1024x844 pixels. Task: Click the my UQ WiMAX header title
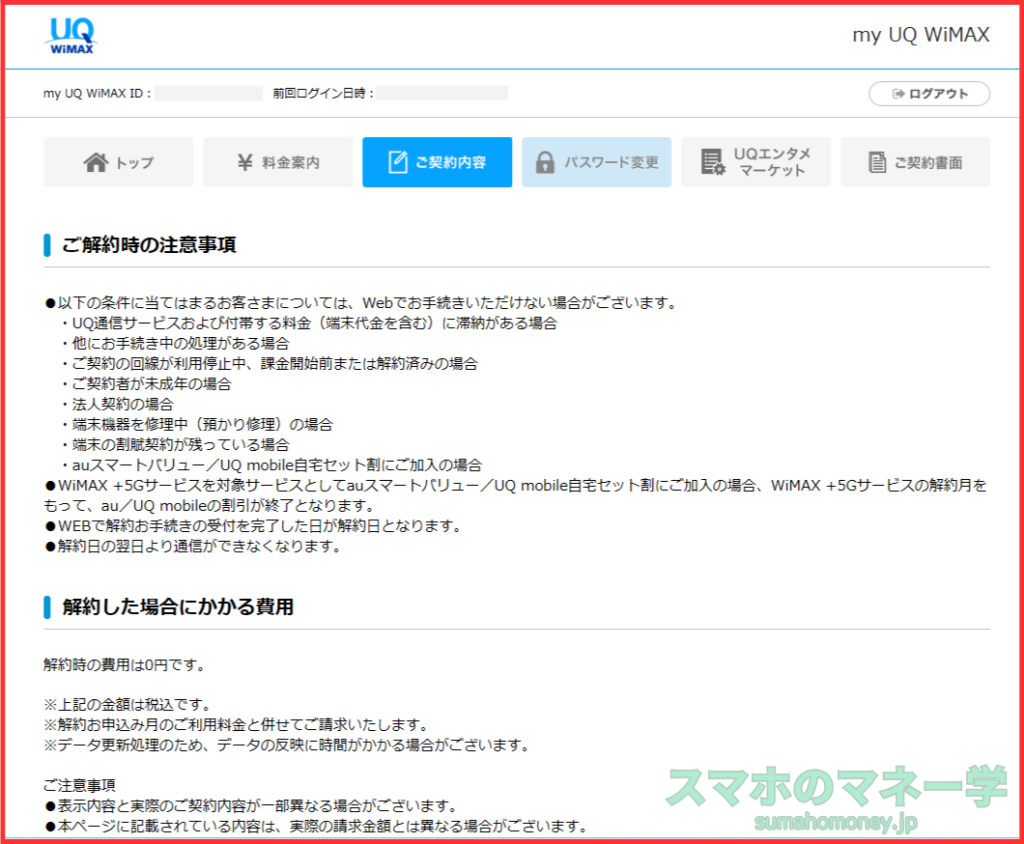click(x=921, y=35)
